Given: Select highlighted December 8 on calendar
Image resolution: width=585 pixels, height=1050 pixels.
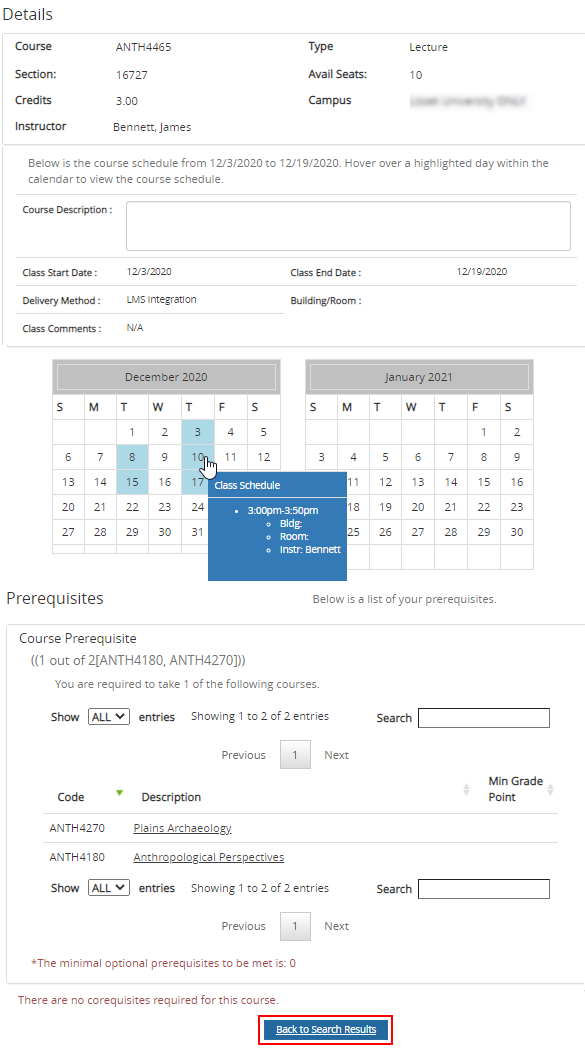Looking at the screenshot, I should [x=133, y=457].
